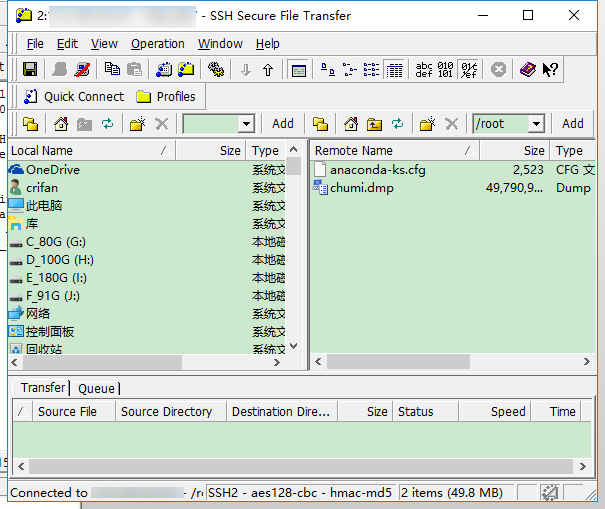
Task: Select Binary transfer mode (010 101)
Action: tap(445, 70)
